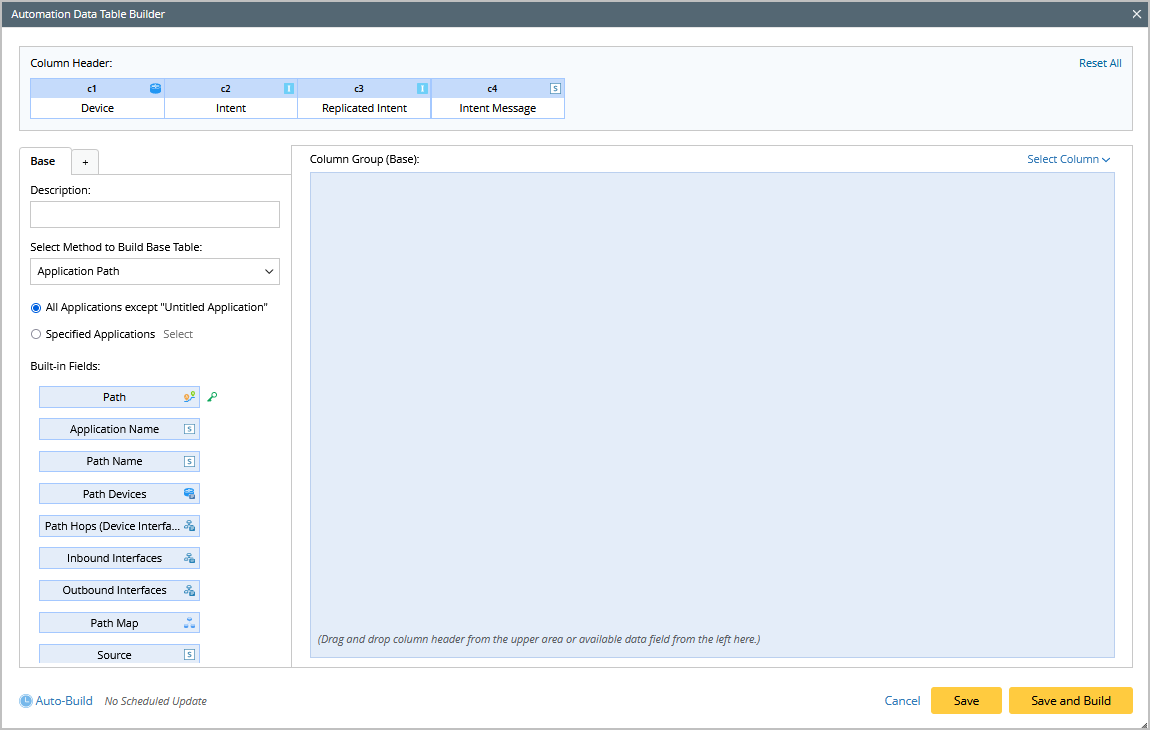
Task: Select All Applications except Untitled Application option
Action: [36, 308]
